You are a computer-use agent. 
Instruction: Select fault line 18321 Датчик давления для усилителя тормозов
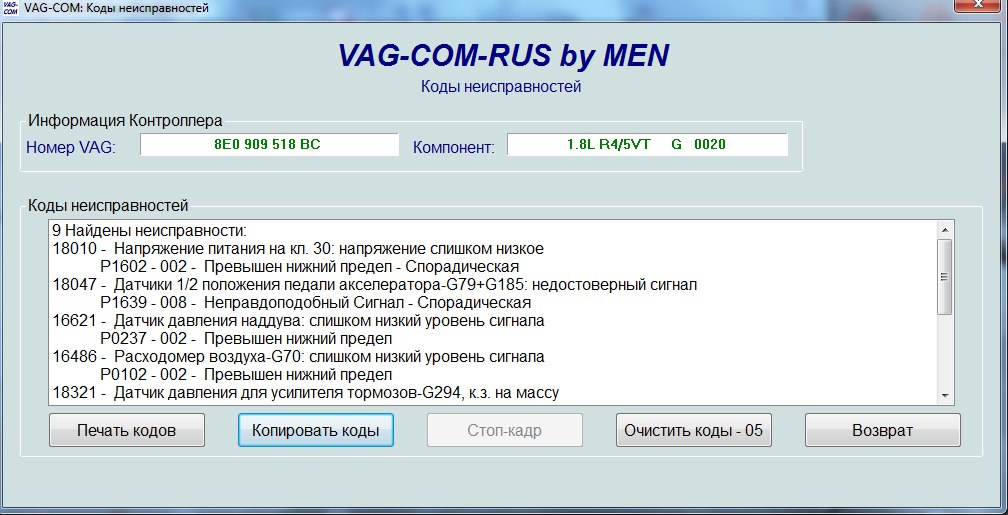point(305,392)
